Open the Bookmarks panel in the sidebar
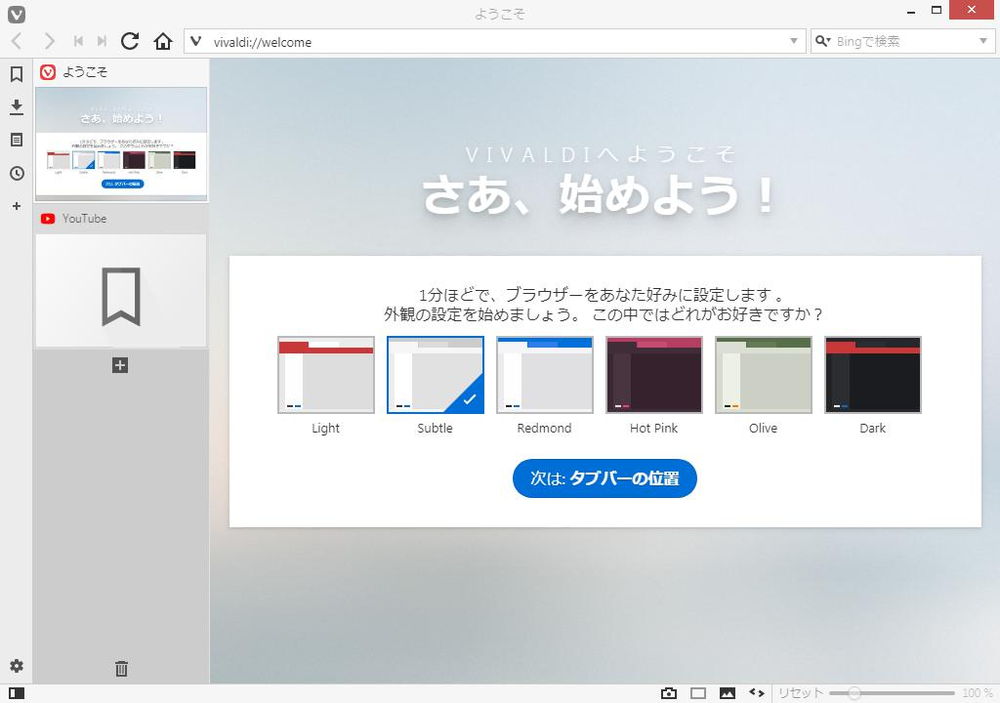Screen dimensions: 1000x703 [x=16, y=74]
